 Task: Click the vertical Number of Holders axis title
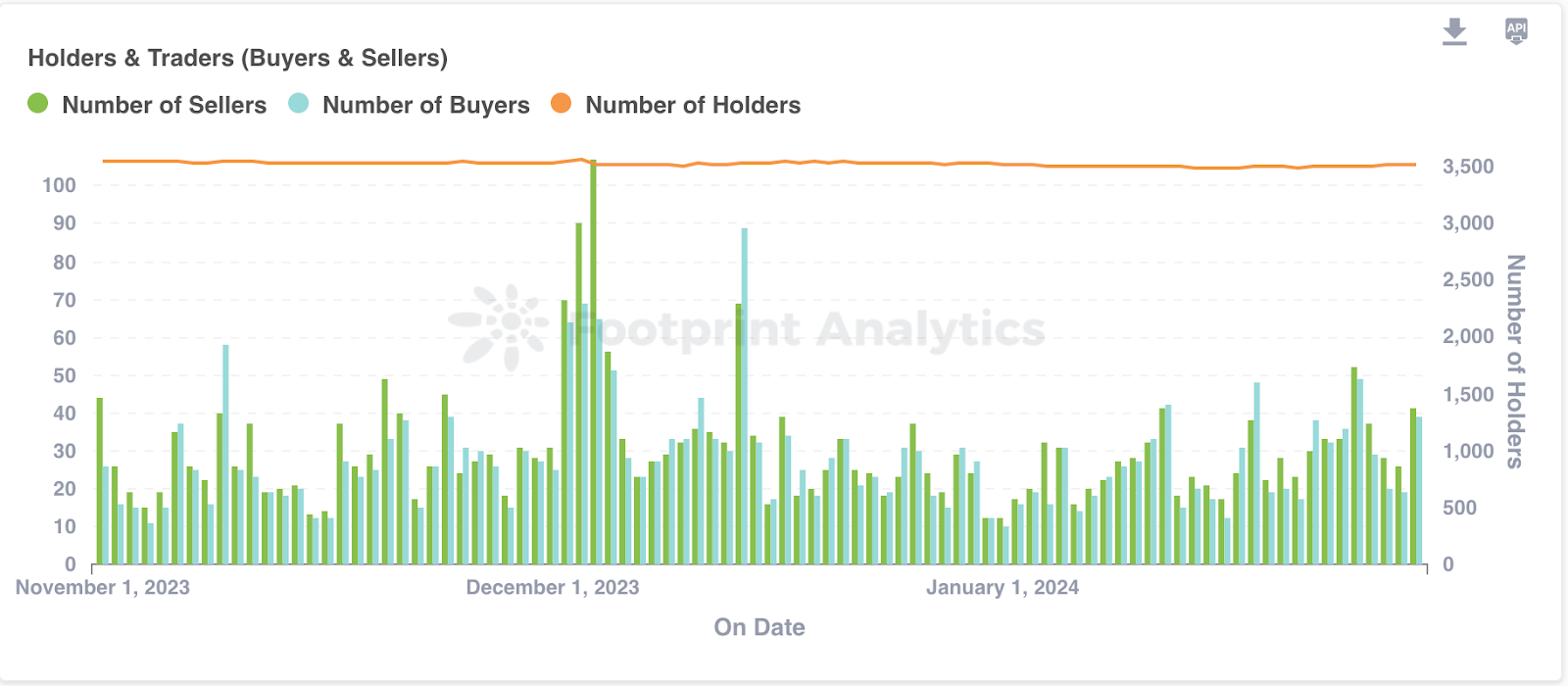tap(1515, 362)
